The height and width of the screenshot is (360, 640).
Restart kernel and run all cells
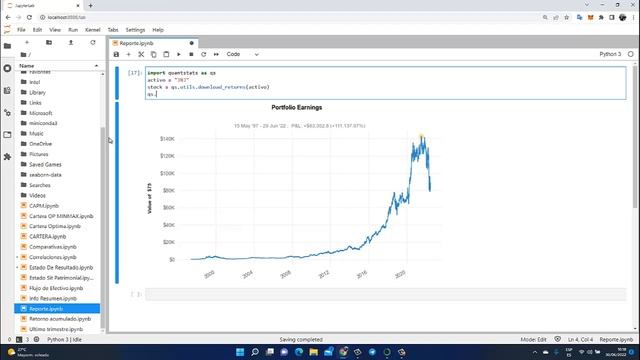[x=216, y=54]
